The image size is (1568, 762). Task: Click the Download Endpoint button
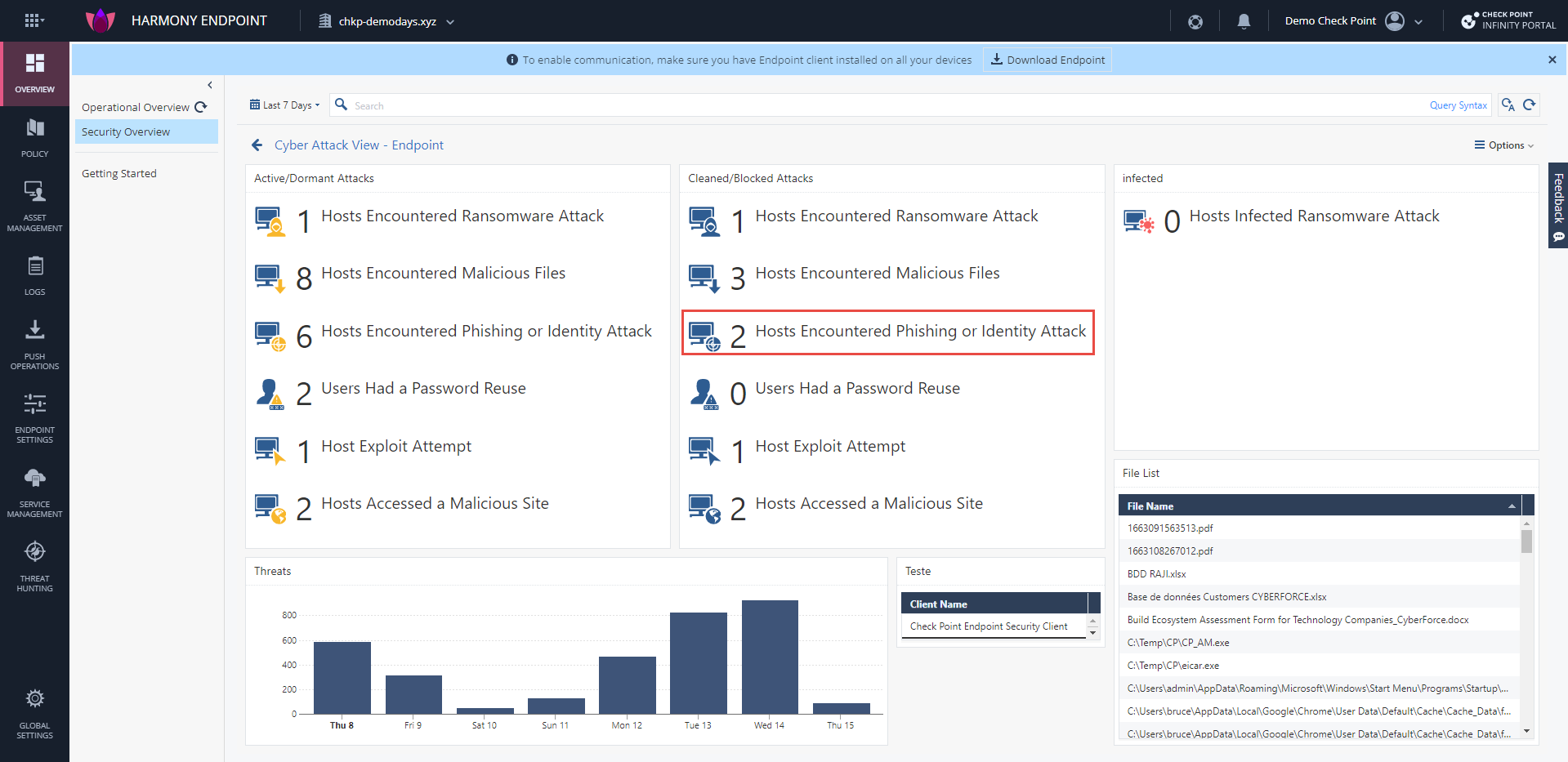point(1048,60)
